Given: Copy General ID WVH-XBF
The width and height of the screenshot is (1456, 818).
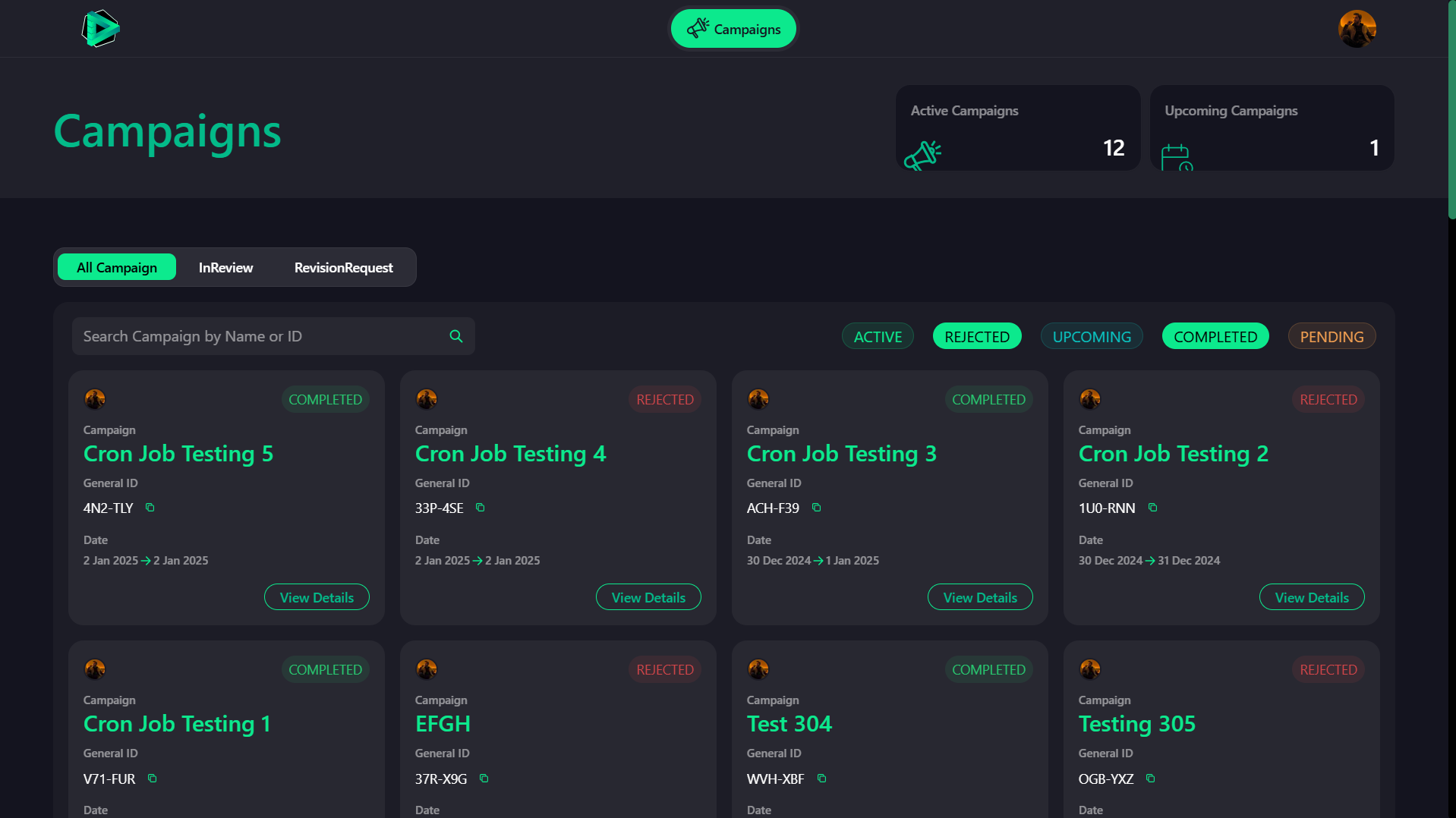Looking at the screenshot, I should [822, 779].
